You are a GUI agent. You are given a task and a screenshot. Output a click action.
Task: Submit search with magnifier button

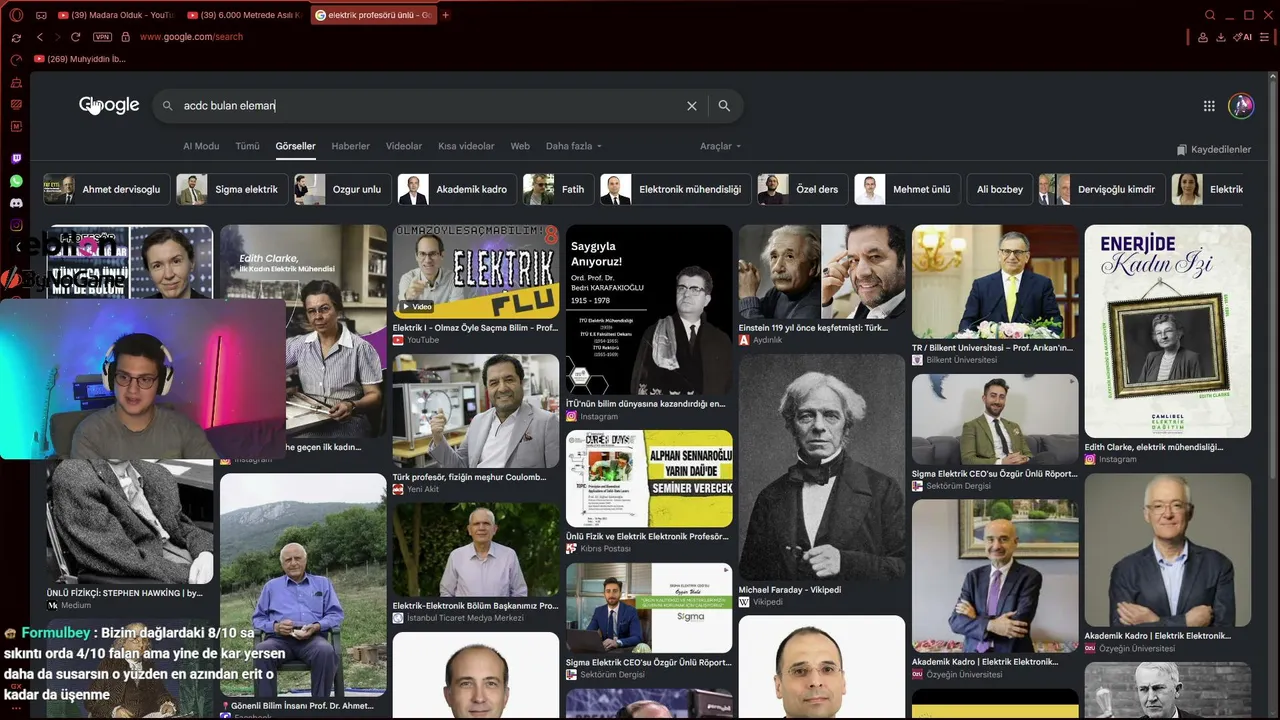tap(724, 106)
